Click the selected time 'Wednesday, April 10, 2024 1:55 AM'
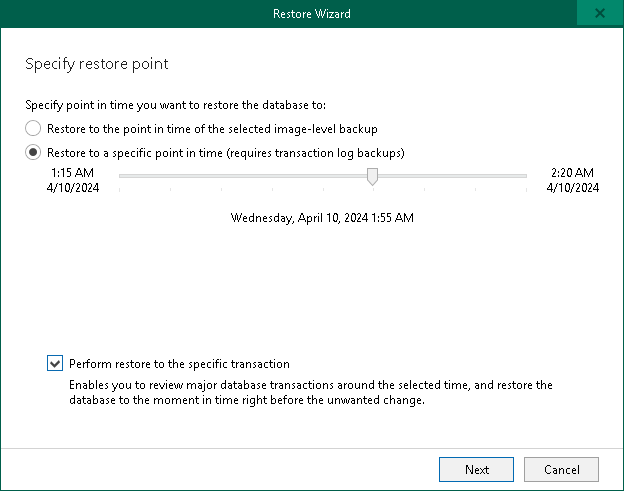 tap(322, 217)
